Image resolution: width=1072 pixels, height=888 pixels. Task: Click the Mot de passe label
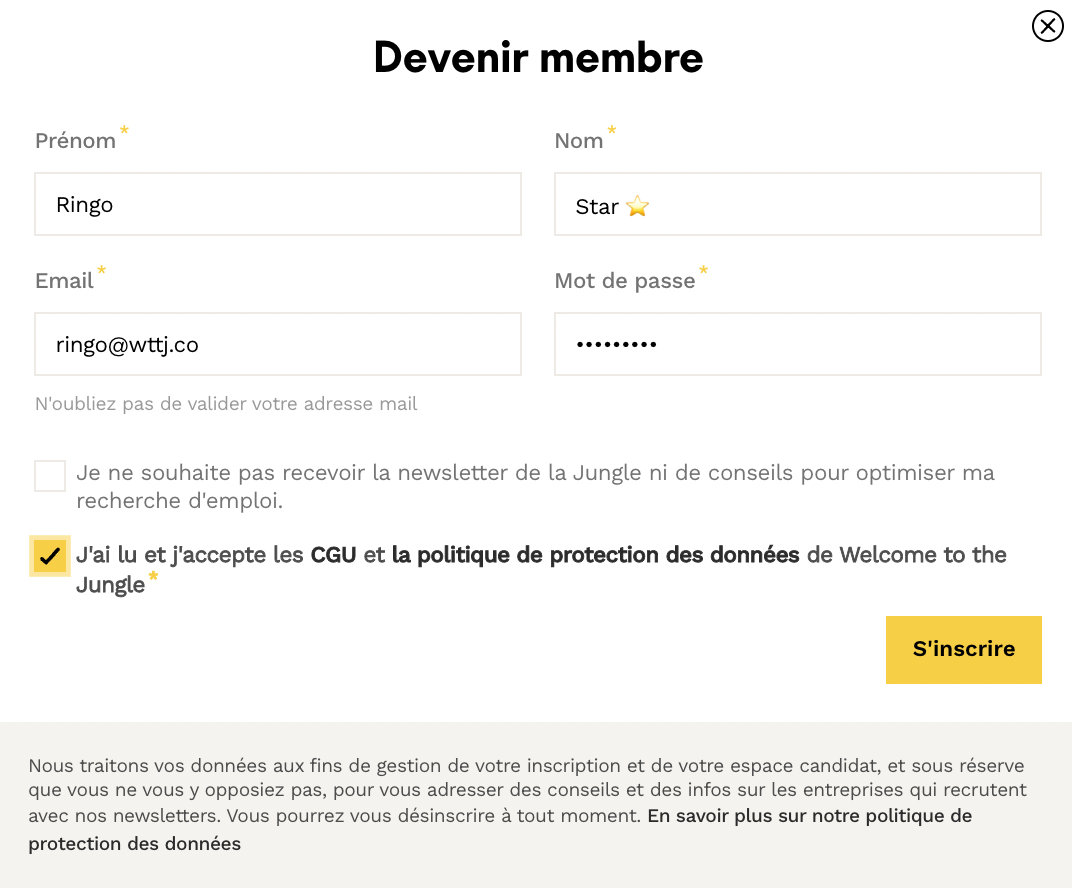click(624, 281)
